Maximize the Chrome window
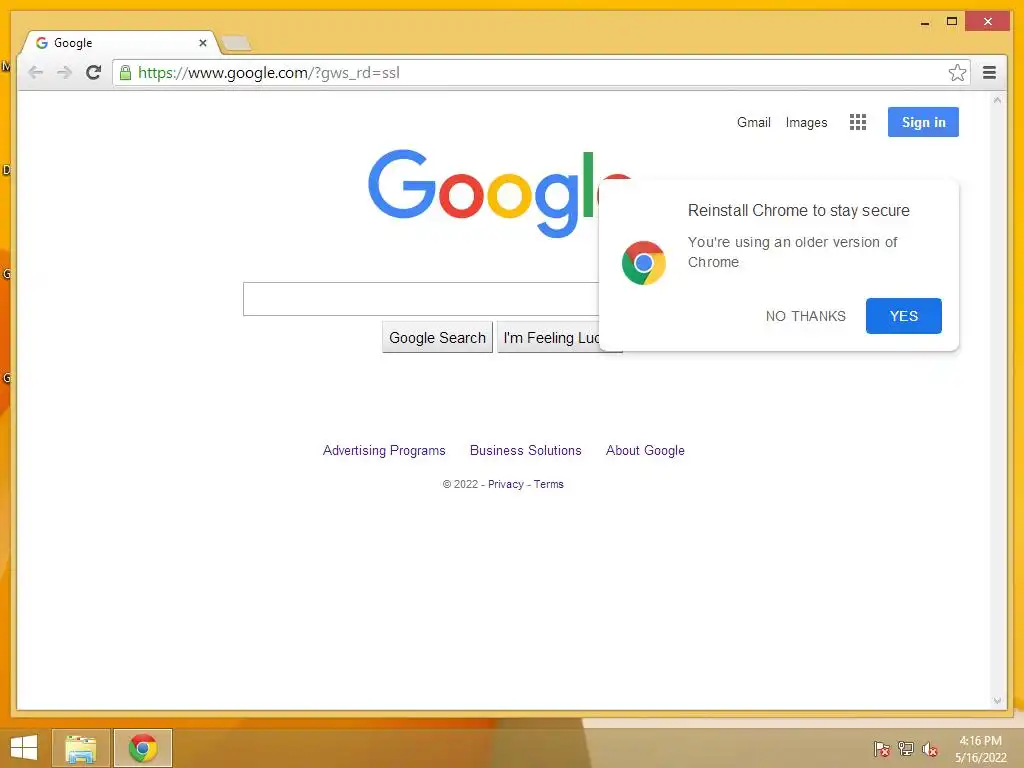This screenshot has height=768, width=1024. pos(952,22)
